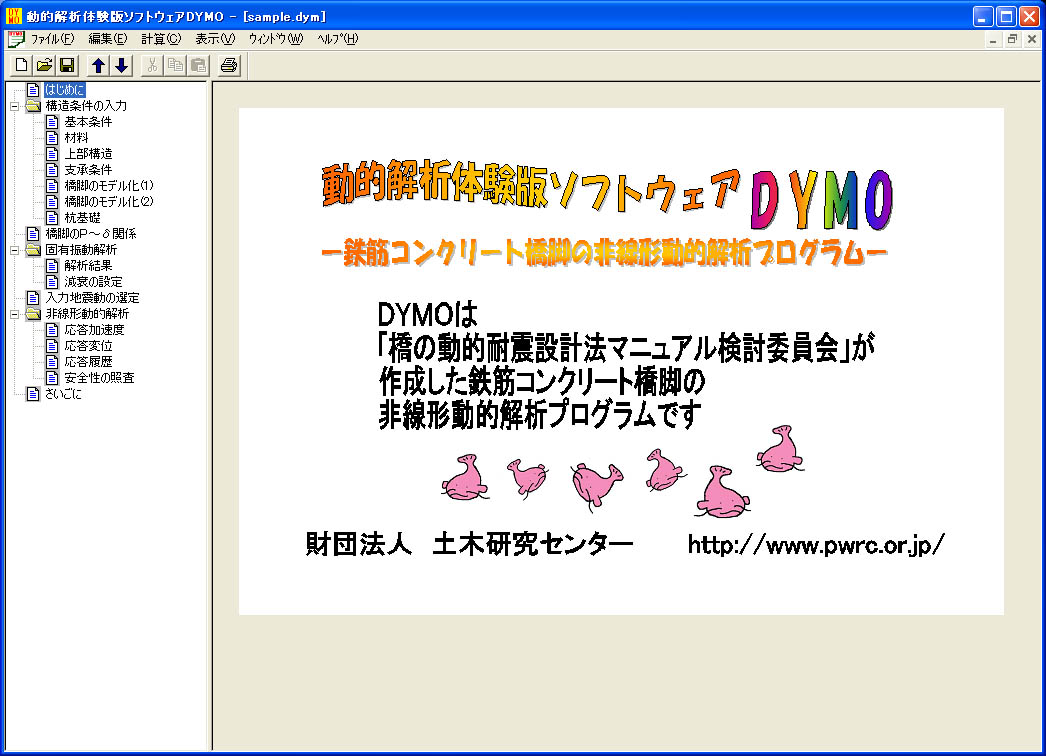Select 橋脚のモデル化(1) in the tree
This screenshot has width=1046, height=756.
(109, 185)
